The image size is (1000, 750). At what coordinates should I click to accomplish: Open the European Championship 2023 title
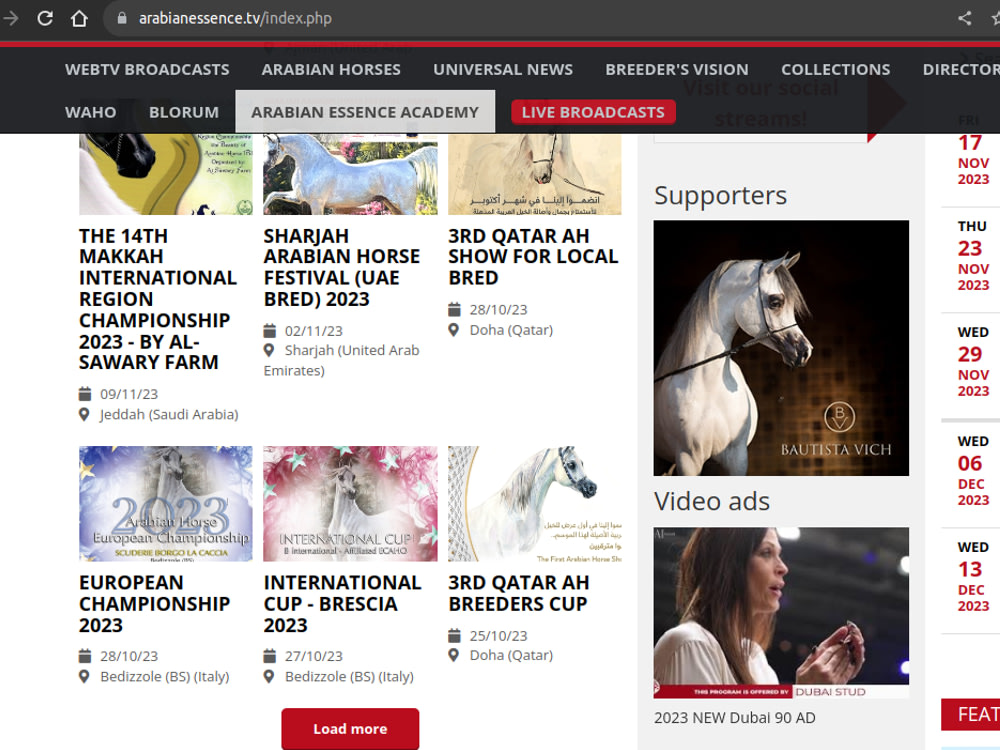(154, 603)
